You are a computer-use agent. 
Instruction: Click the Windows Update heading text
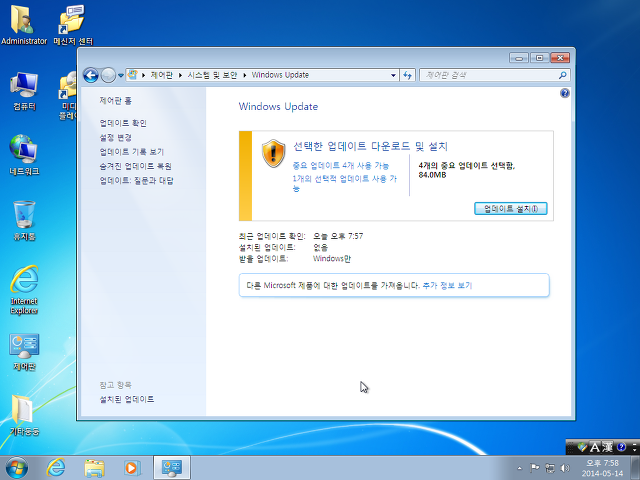pyautogui.click(x=278, y=107)
